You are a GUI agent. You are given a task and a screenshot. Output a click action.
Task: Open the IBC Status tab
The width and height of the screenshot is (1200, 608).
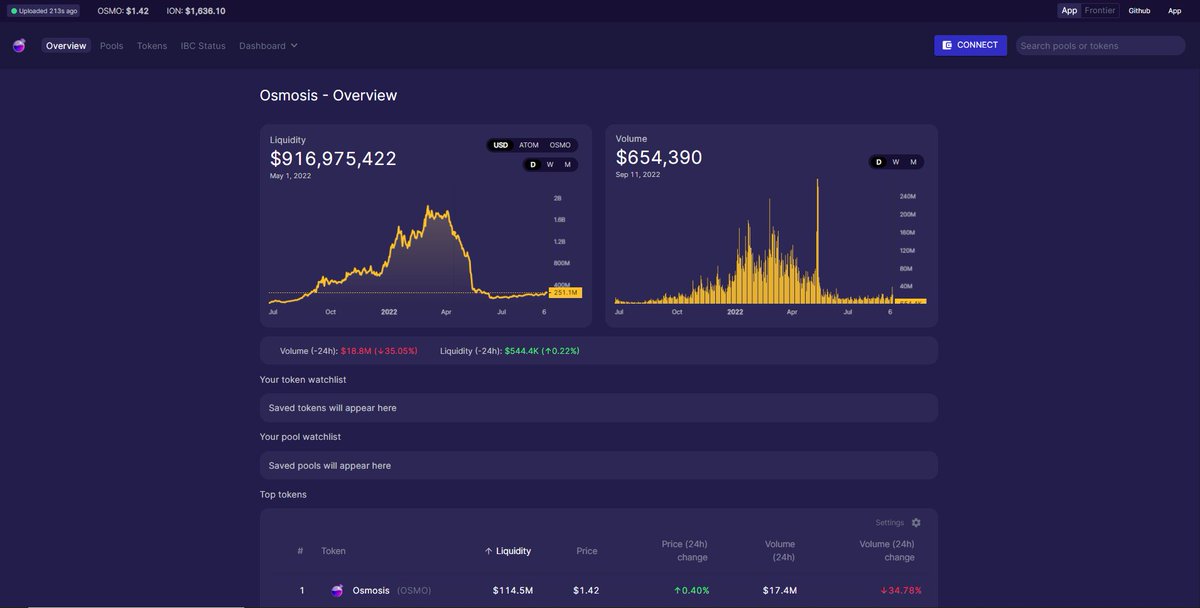(203, 46)
